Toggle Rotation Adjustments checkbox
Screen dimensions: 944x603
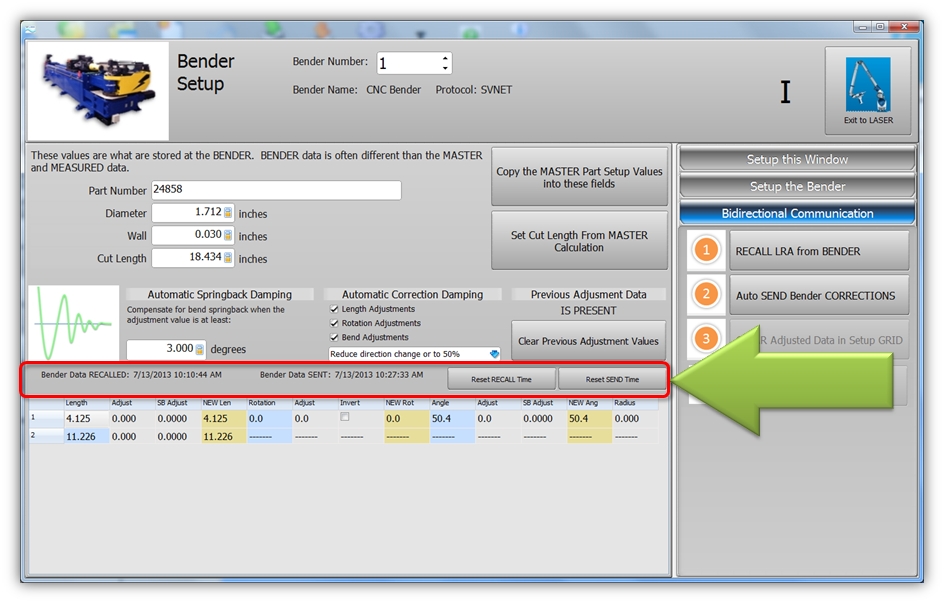(x=334, y=324)
